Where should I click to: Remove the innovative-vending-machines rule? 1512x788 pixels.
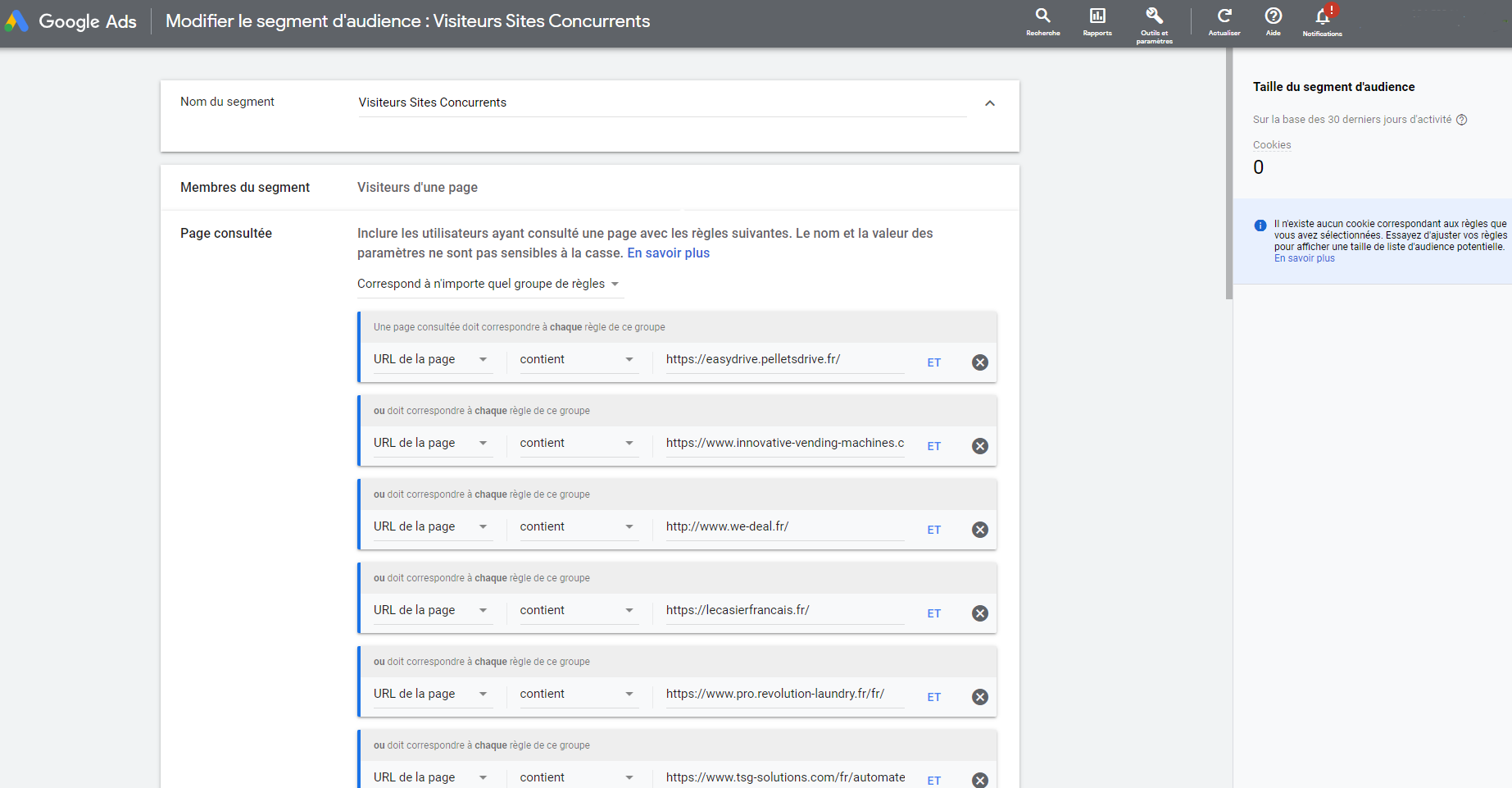point(979,446)
